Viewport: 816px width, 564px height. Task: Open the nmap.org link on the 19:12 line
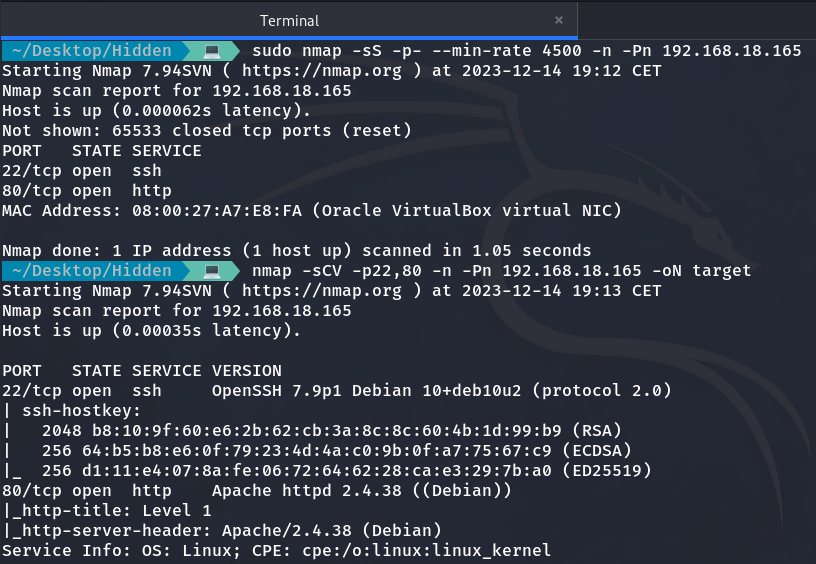(321, 71)
